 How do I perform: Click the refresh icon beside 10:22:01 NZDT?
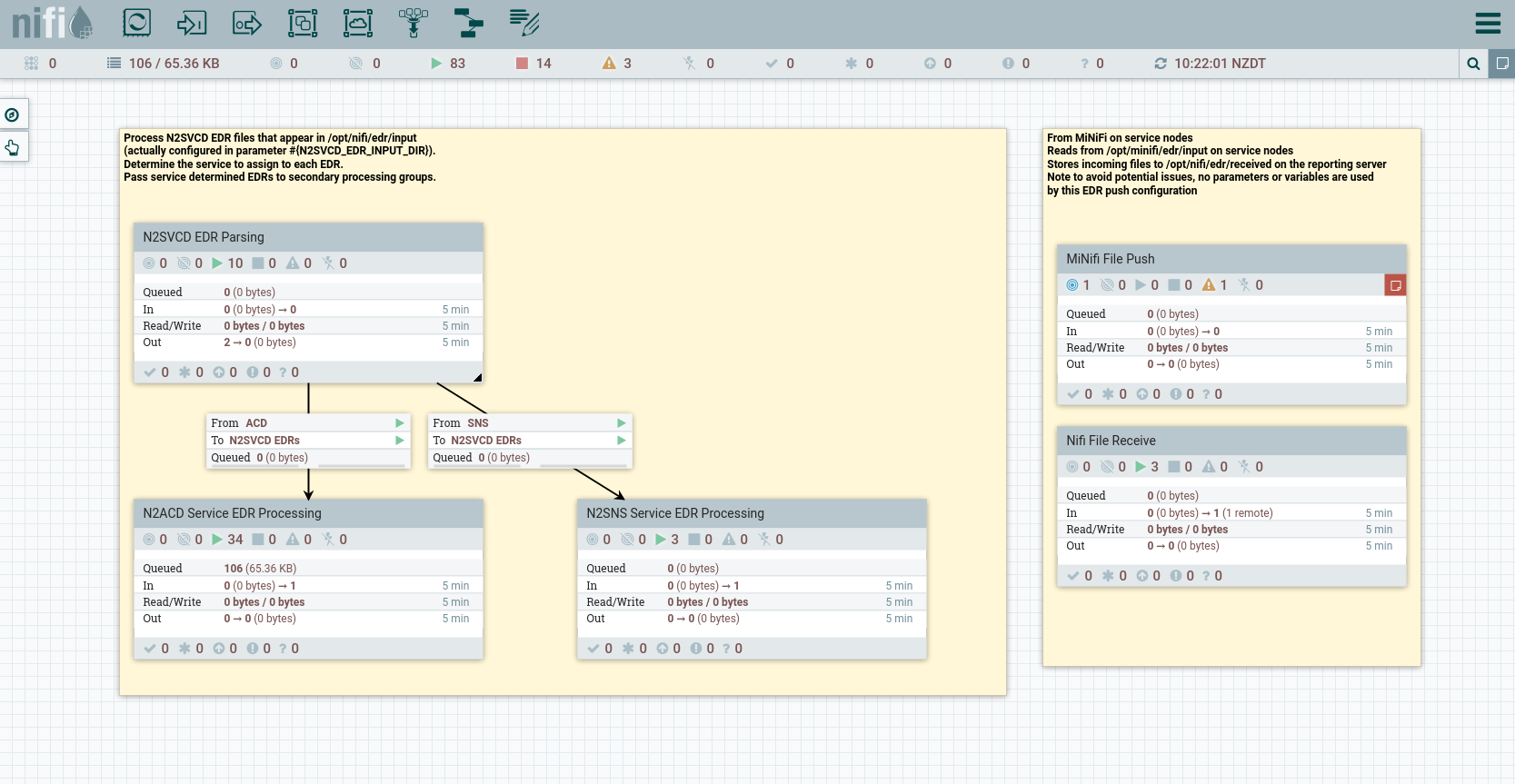coord(1161,64)
